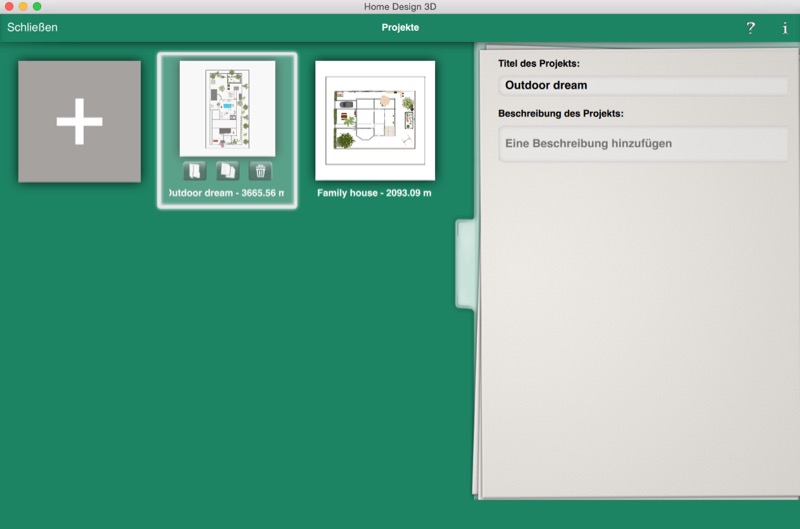Show app information with the i icon
Viewport: 800px width, 529px height.
(x=784, y=28)
